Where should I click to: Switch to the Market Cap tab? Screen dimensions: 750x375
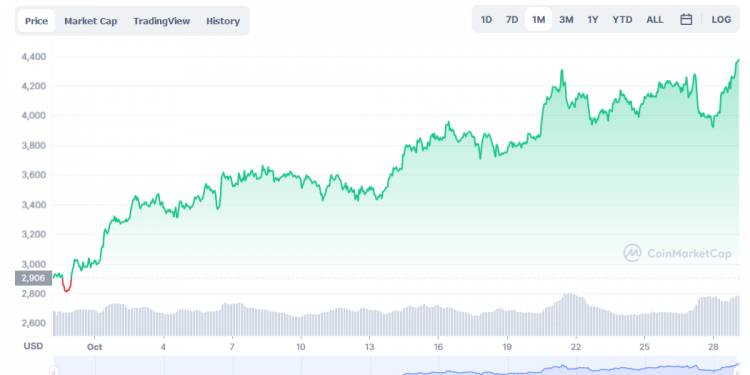pyautogui.click(x=90, y=21)
